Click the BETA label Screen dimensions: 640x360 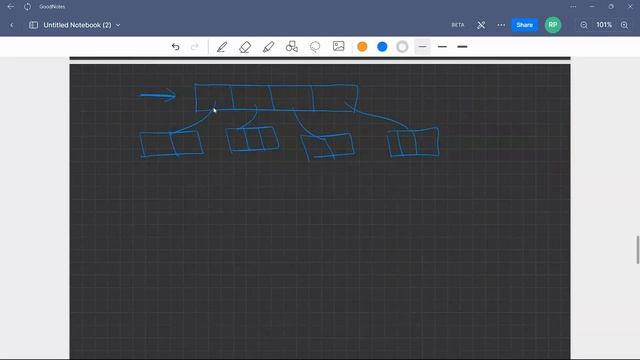[x=458, y=25]
